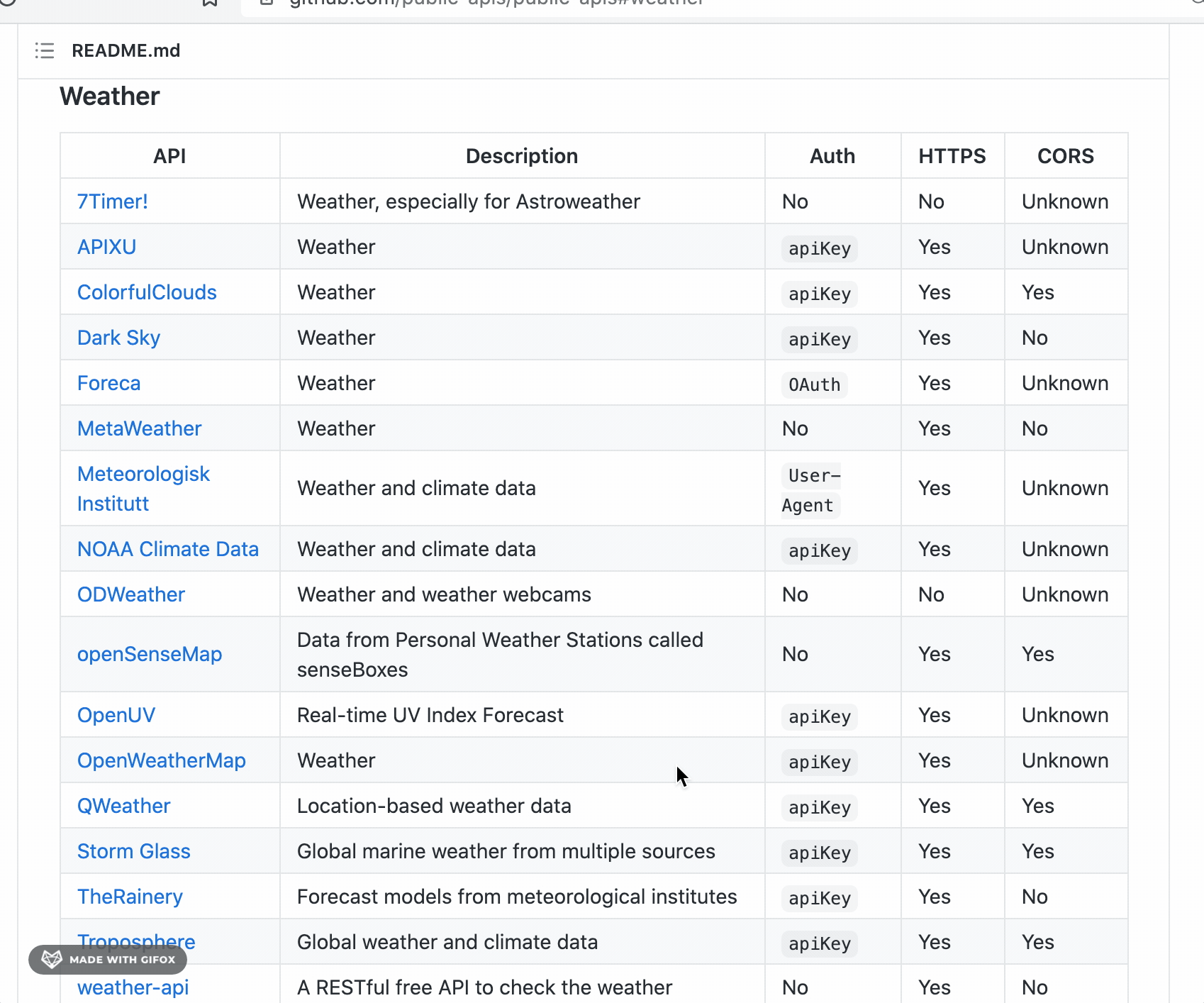Visit the weather-api link
Viewport: 1204px width, 1003px height.
[x=133, y=987]
